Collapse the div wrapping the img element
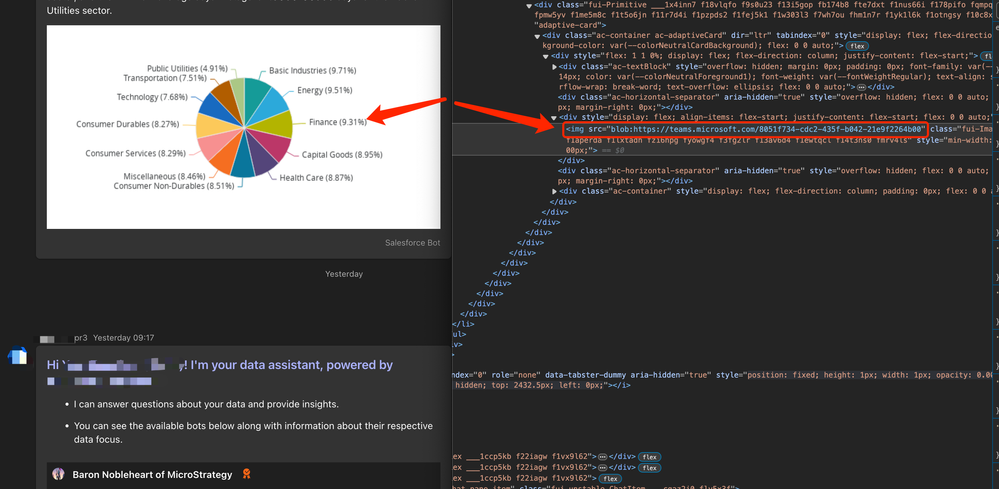999x489 pixels. [554, 117]
